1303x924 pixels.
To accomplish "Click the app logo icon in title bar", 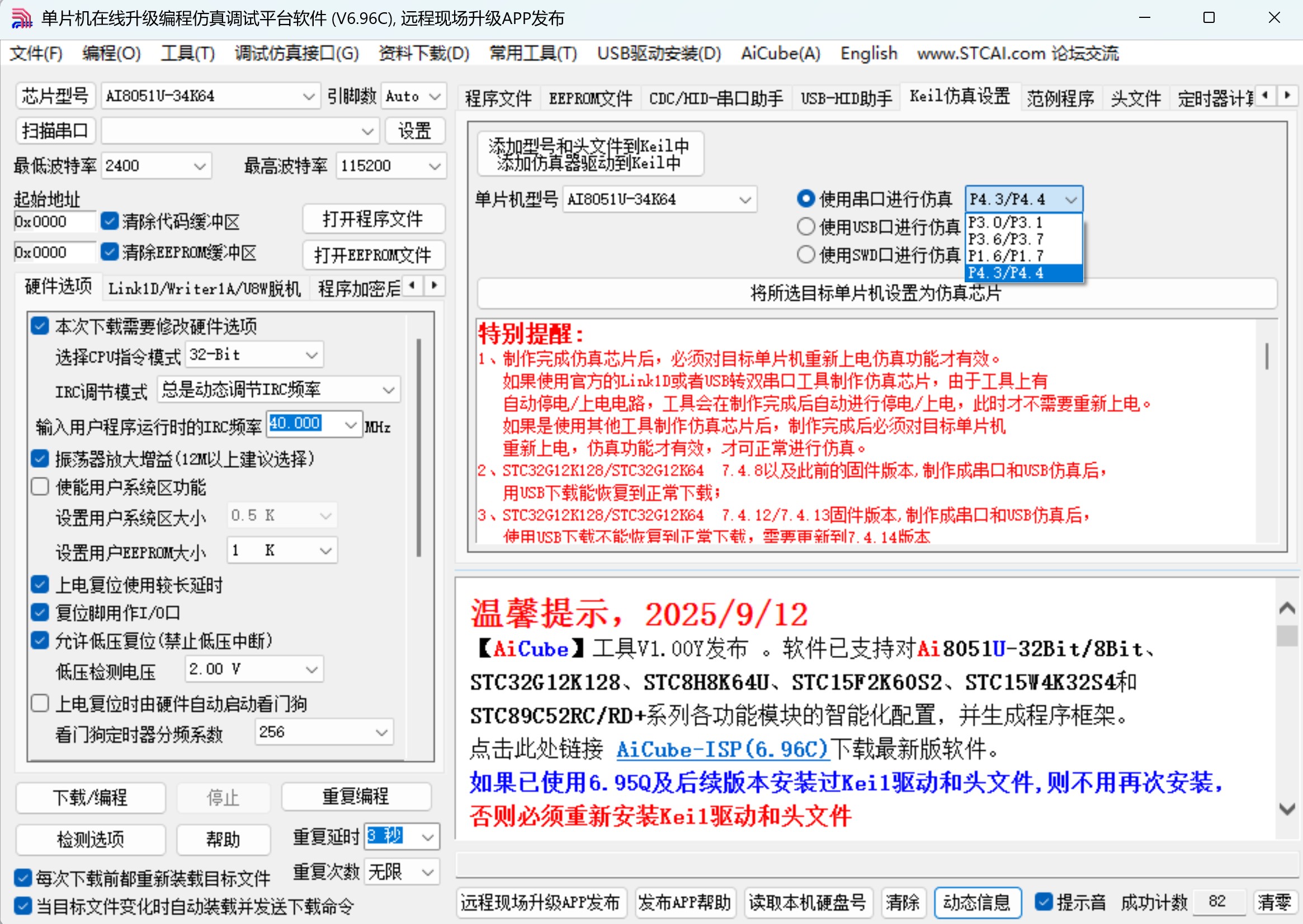I will pyautogui.click(x=22, y=18).
